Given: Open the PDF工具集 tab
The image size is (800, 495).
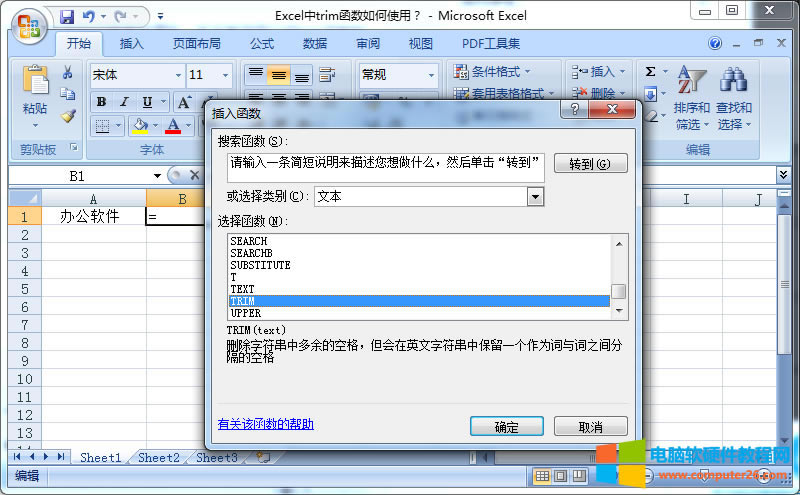Looking at the screenshot, I should tap(491, 44).
